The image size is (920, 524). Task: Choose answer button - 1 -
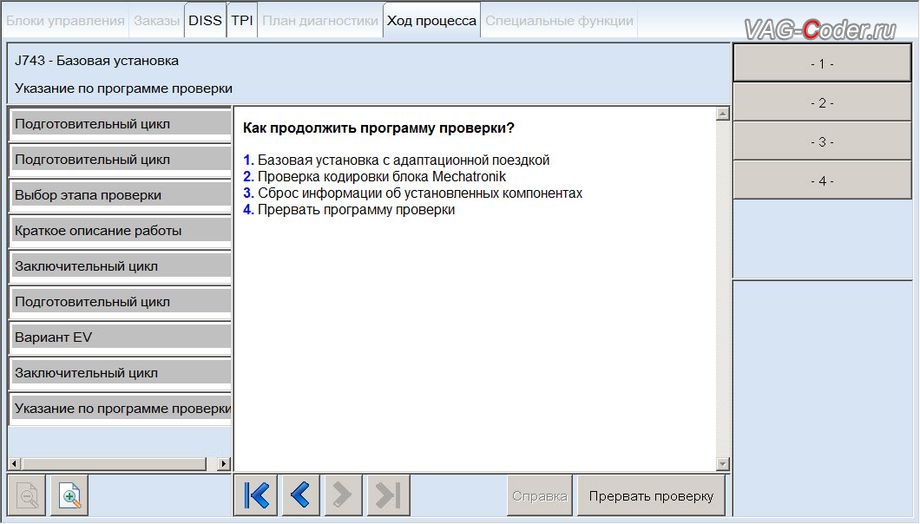click(821, 63)
